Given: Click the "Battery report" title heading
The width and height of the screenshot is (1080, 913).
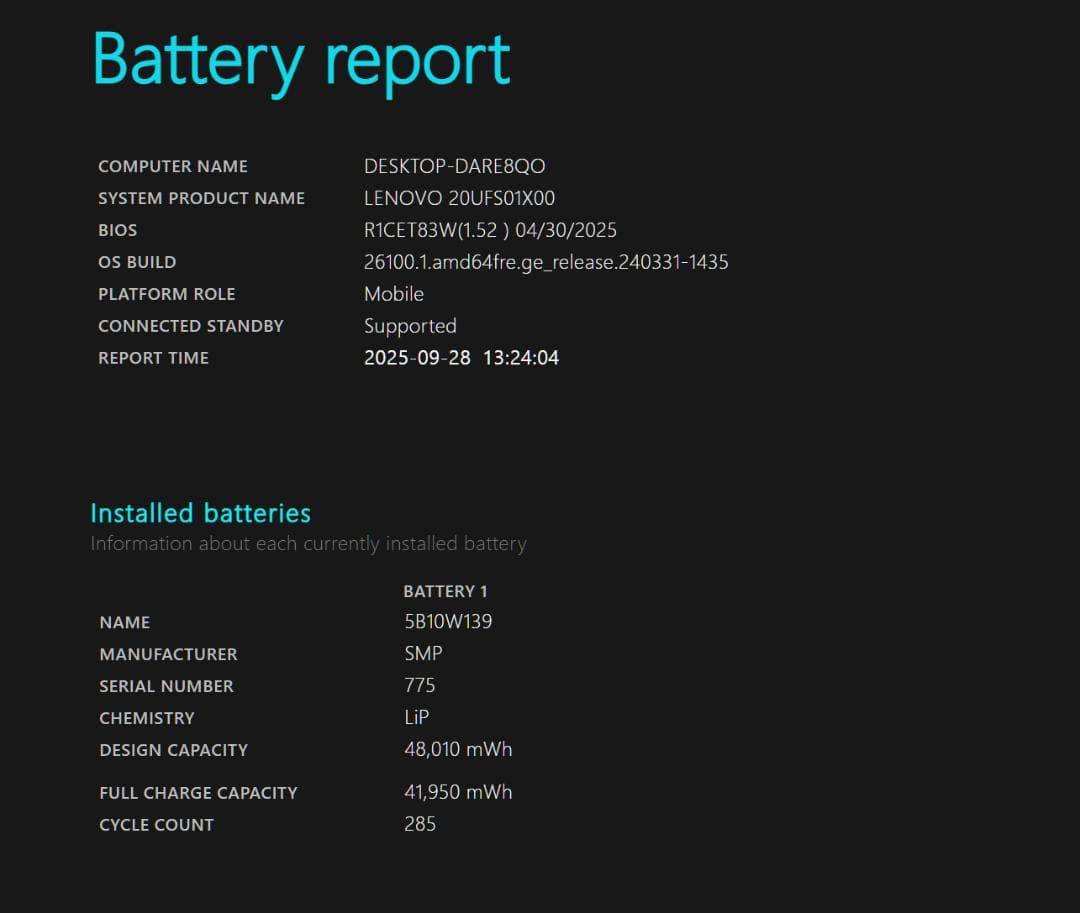Looking at the screenshot, I should point(301,60).
